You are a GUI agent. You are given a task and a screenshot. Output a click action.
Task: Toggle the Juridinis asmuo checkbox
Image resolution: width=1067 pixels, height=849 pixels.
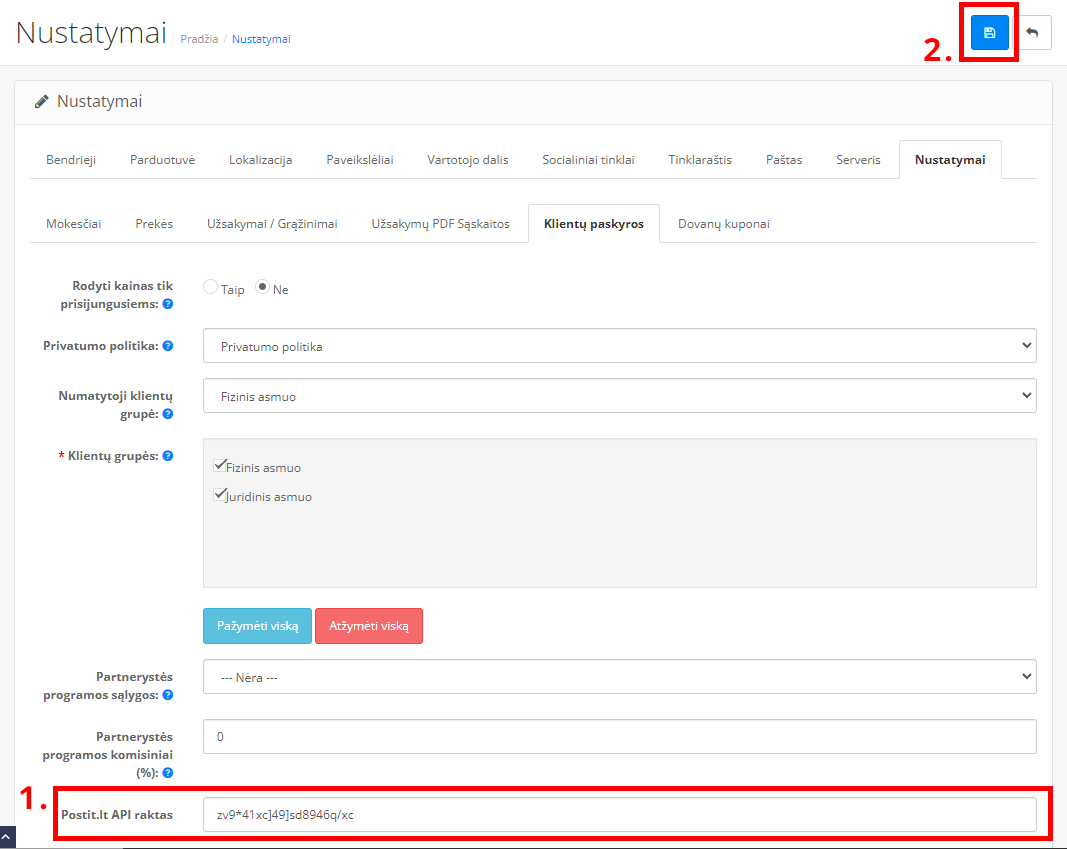220,495
